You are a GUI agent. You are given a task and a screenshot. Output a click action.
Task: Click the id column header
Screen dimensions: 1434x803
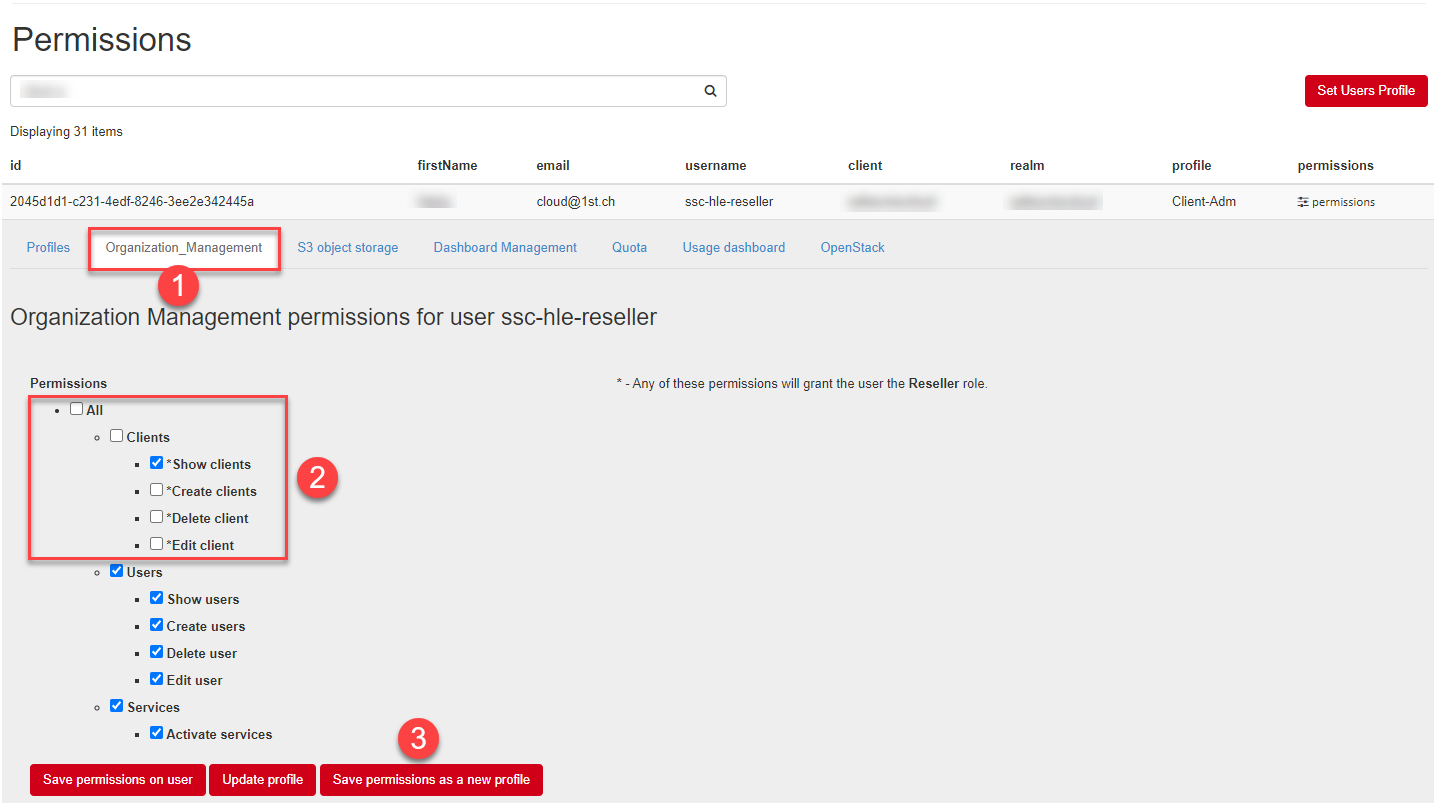click(x=16, y=166)
